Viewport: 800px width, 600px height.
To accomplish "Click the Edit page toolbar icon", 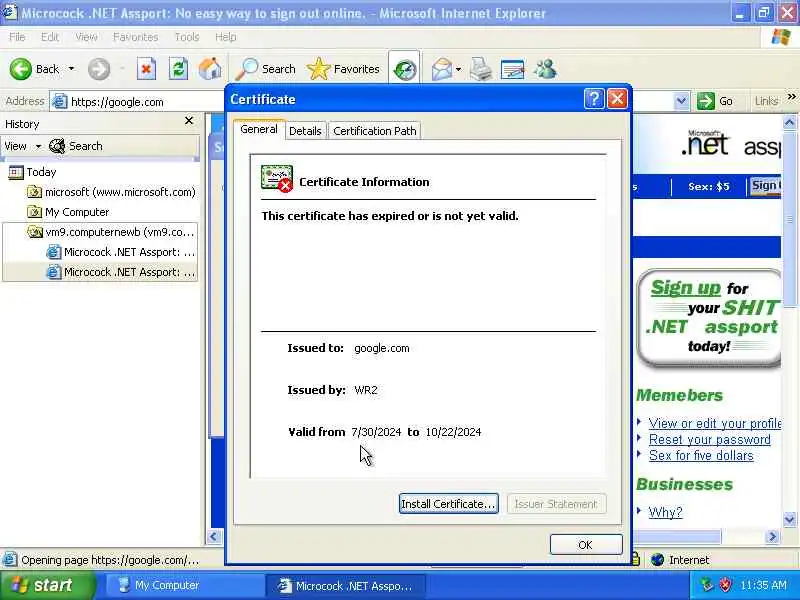I will tap(512, 69).
